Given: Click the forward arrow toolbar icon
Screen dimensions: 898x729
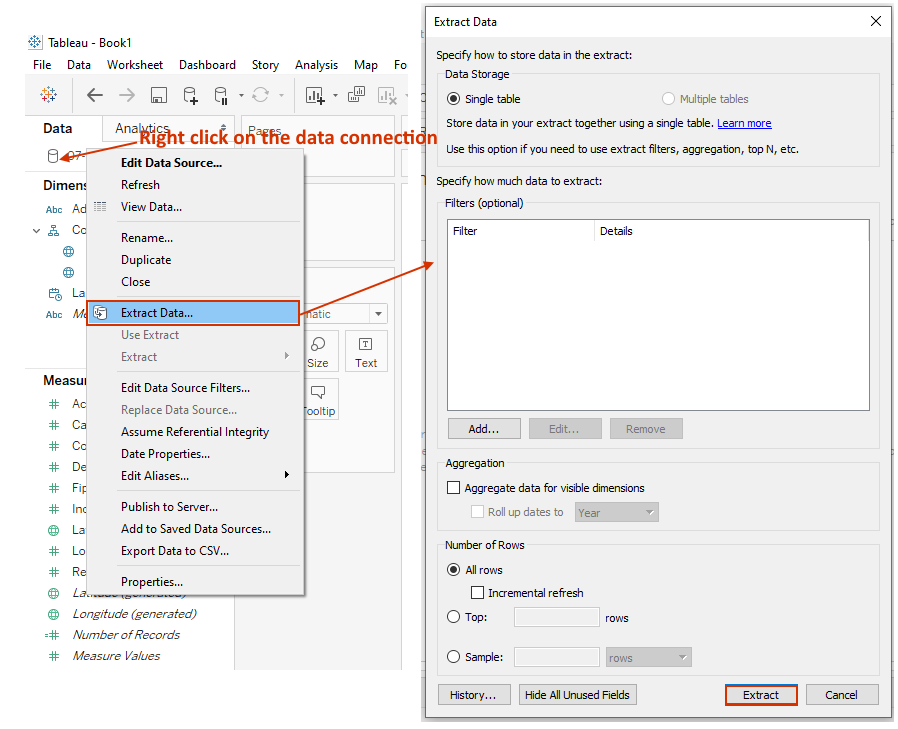Looking at the screenshot, I should tap(127, 95).
